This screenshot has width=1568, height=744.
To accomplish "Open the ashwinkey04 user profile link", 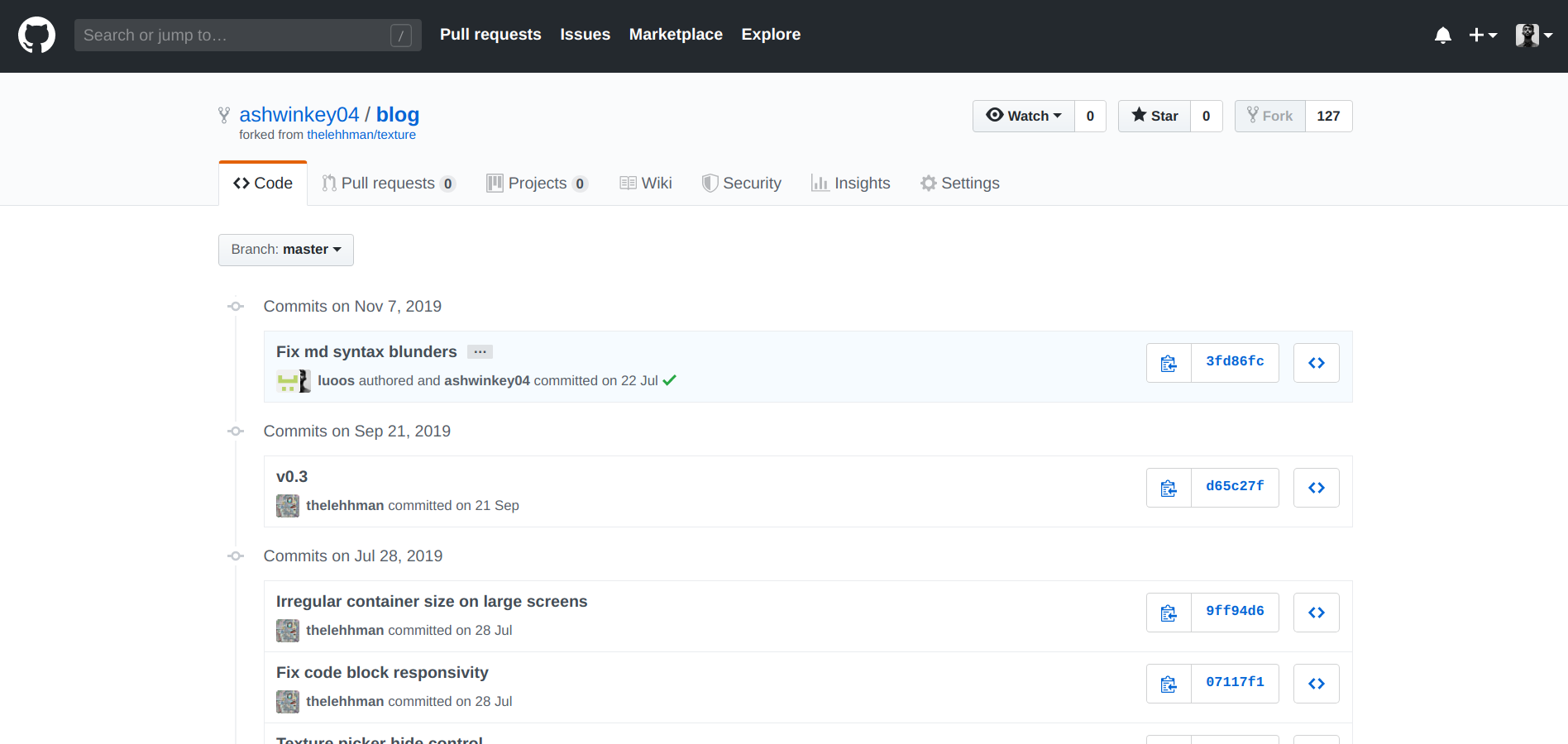I will coord(299,114).
